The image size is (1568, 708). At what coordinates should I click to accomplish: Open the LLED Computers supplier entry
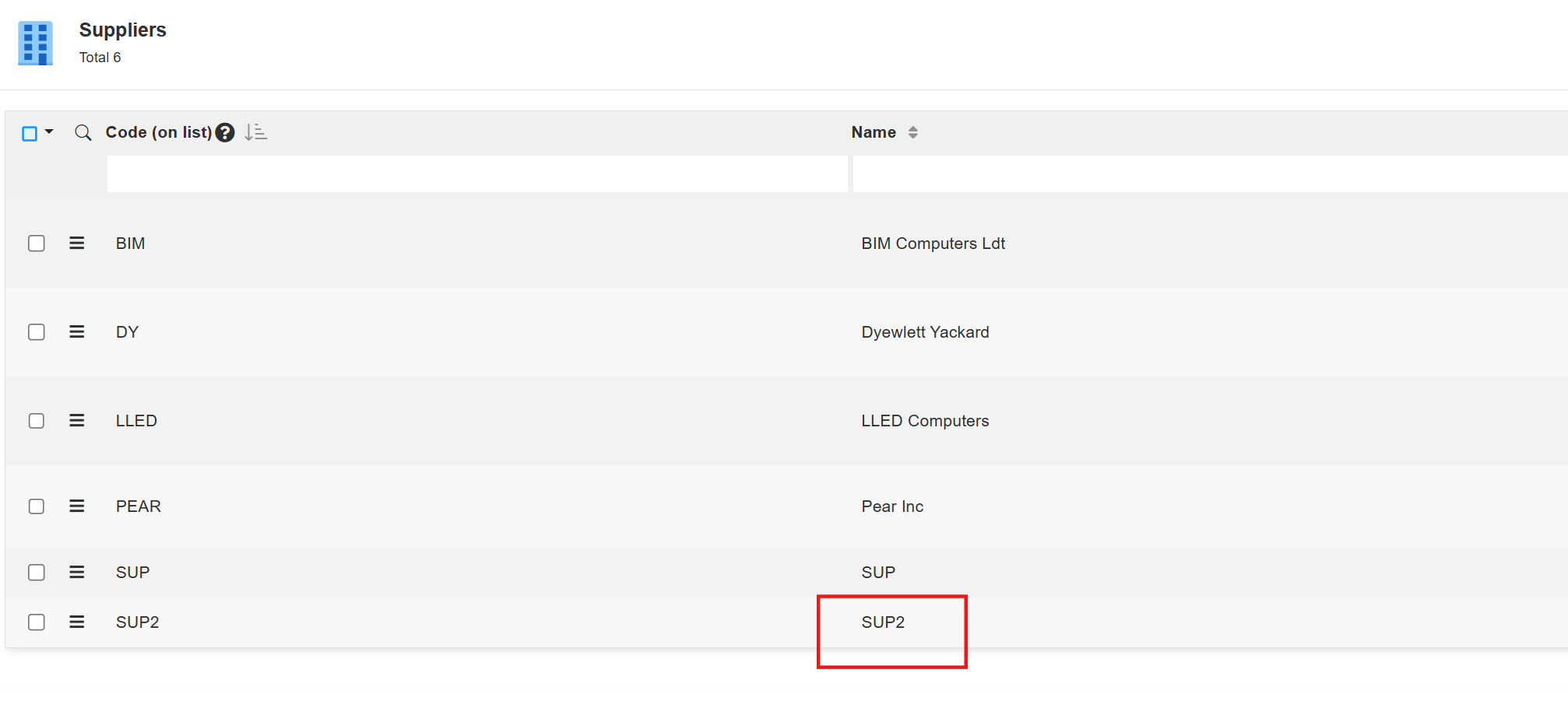(924, 421)
